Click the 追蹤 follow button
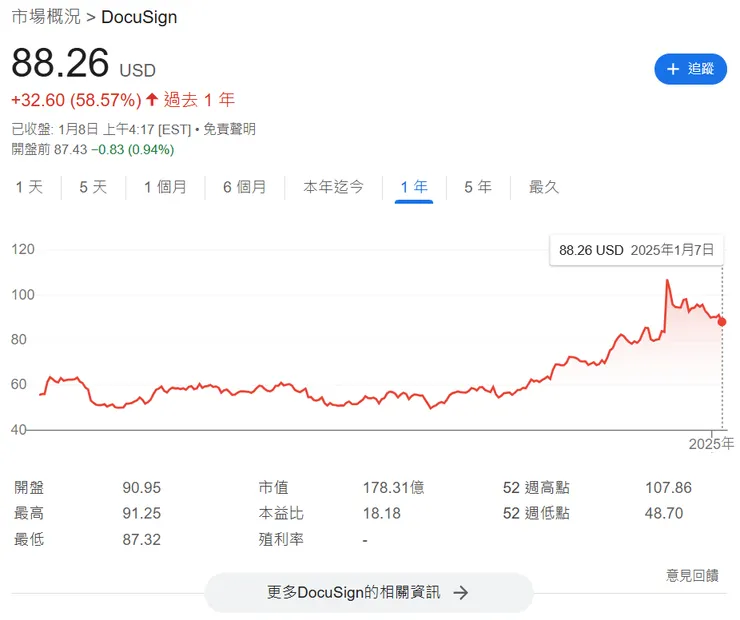 [x=690, y=69]
